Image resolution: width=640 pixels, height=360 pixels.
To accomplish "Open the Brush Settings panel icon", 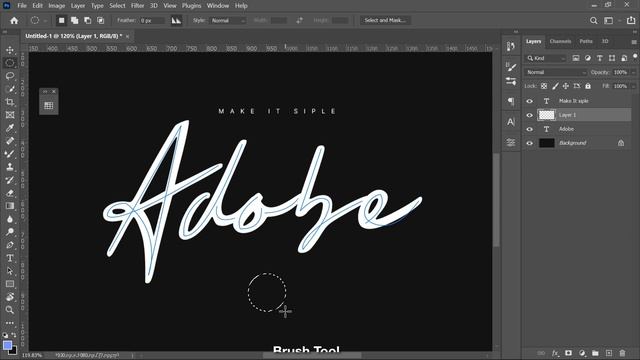I will pyautogui.click(x=511, y=66).
